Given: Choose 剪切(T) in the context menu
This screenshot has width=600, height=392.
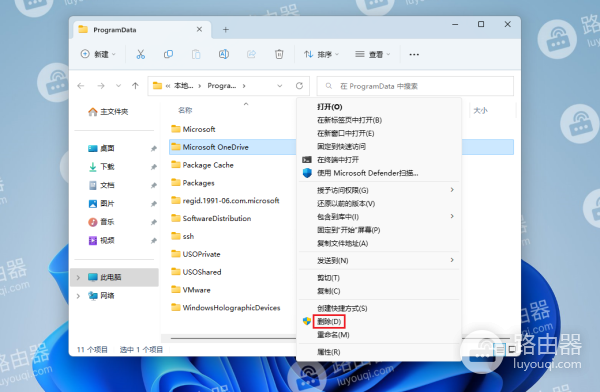Looking at the screenshot, I should [x=379, y=278].
